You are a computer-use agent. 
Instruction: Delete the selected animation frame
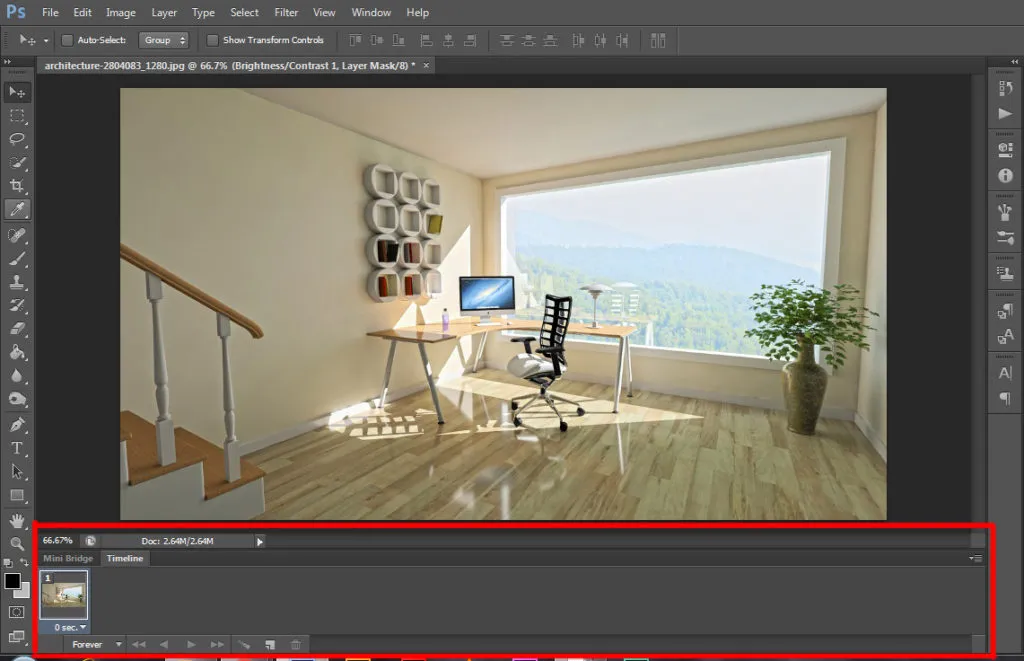point(296,644)
